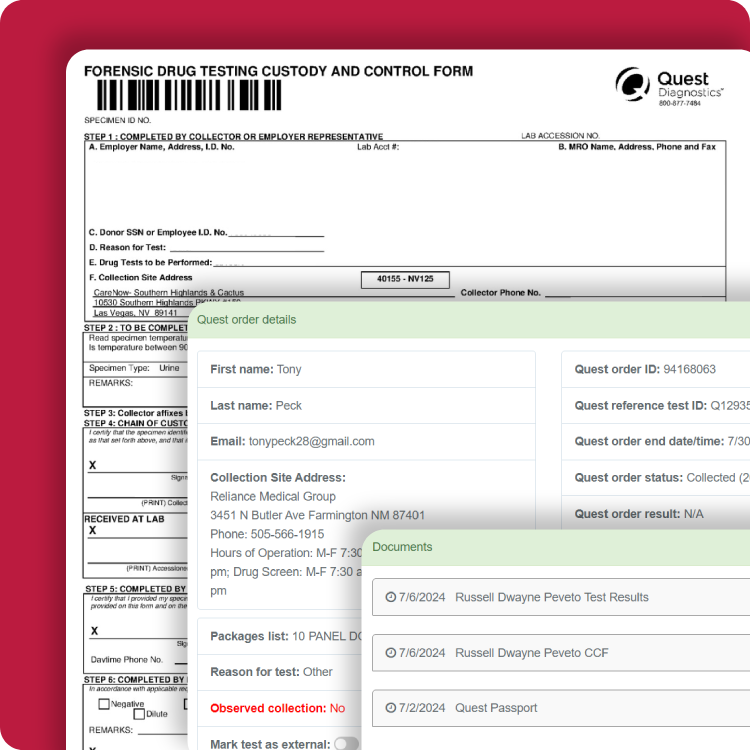Click the Packages list: 10 PANEL row
This screenshot has height=750, width=750.
pyautogui.click(x=280, y=636)
